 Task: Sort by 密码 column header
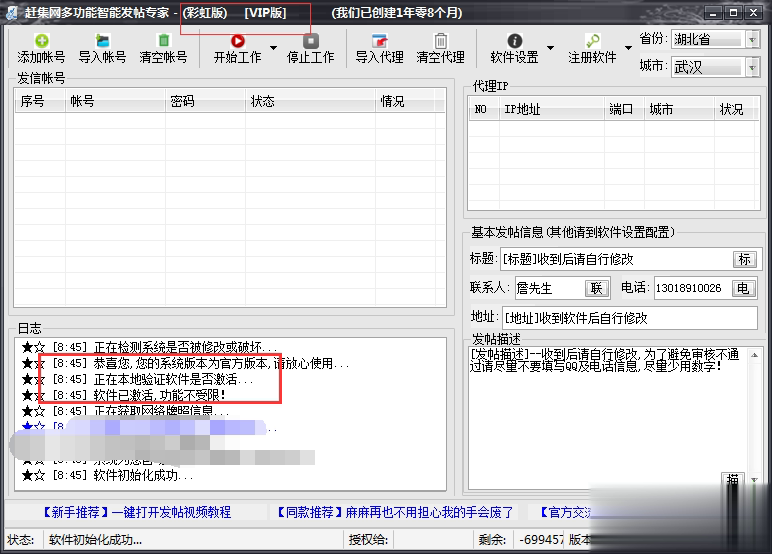205,101
